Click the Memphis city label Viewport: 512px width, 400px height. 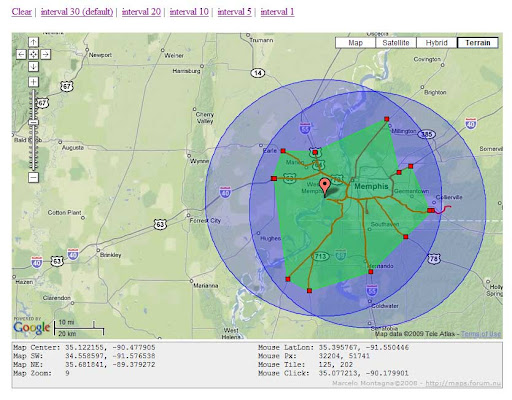371,186
